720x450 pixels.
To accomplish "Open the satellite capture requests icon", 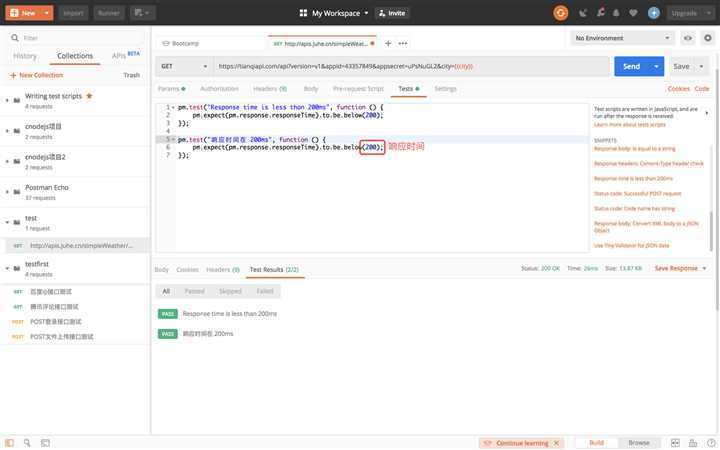I will [583, 13].
